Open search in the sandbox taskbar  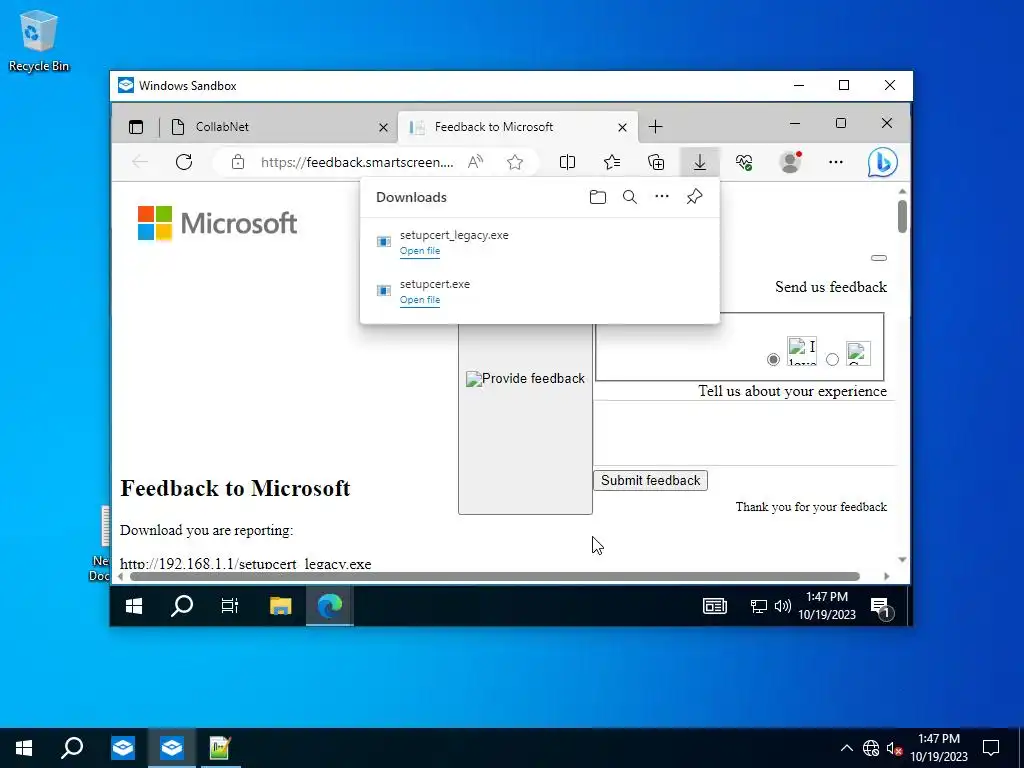182,606
